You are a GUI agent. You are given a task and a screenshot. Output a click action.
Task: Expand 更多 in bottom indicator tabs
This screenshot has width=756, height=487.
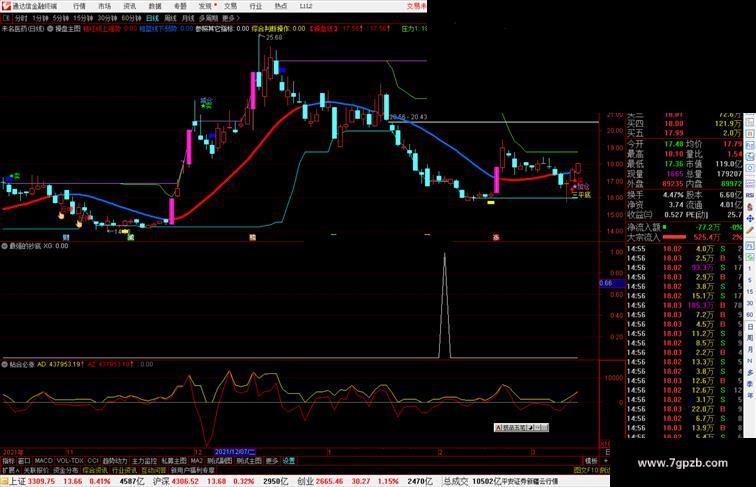pos(272,461)
